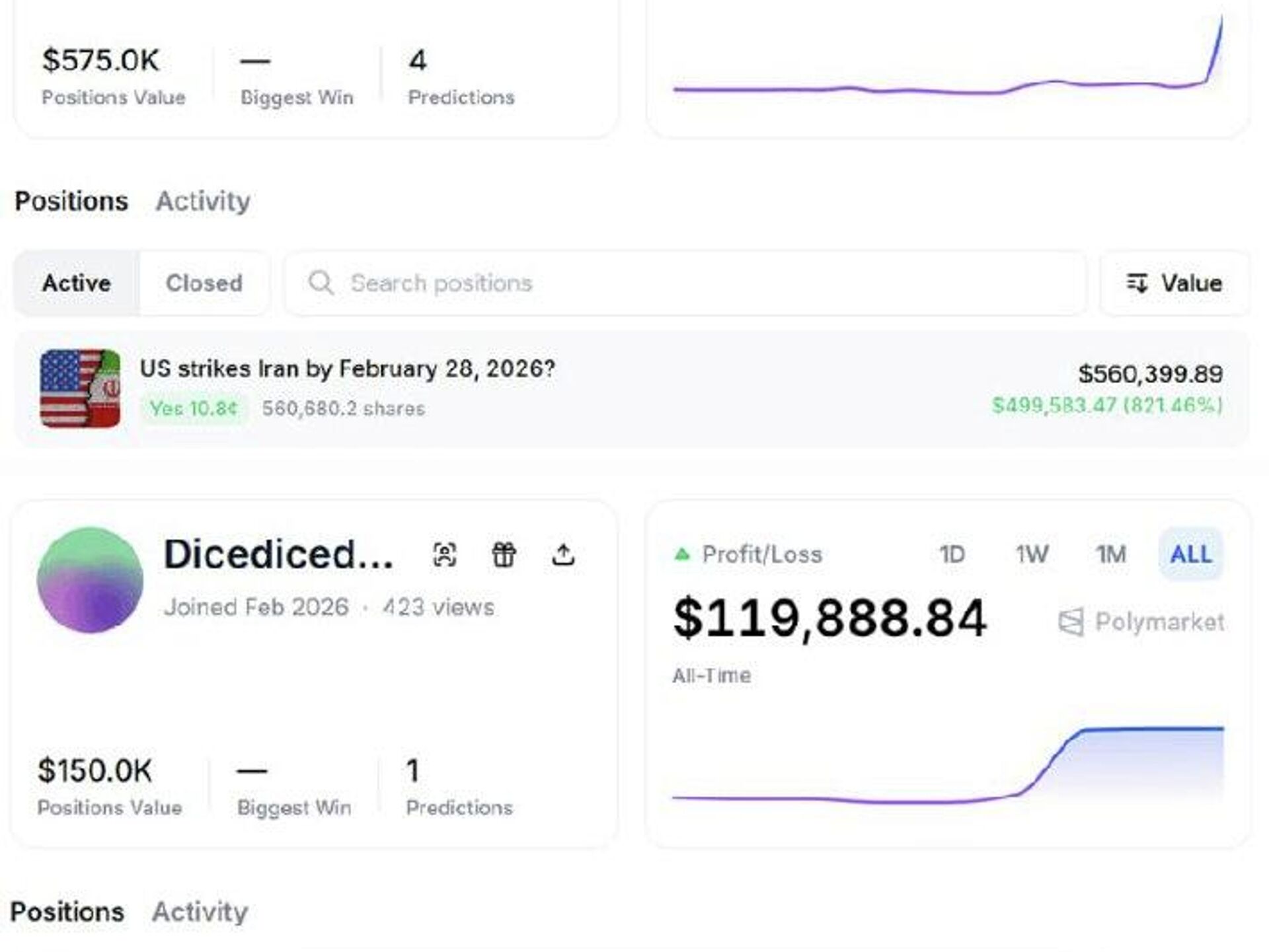Select the 1W profit timeframe
The height and width of the screenshot is (952, 1269).
pyautogui.click(x=1032, y=554)
